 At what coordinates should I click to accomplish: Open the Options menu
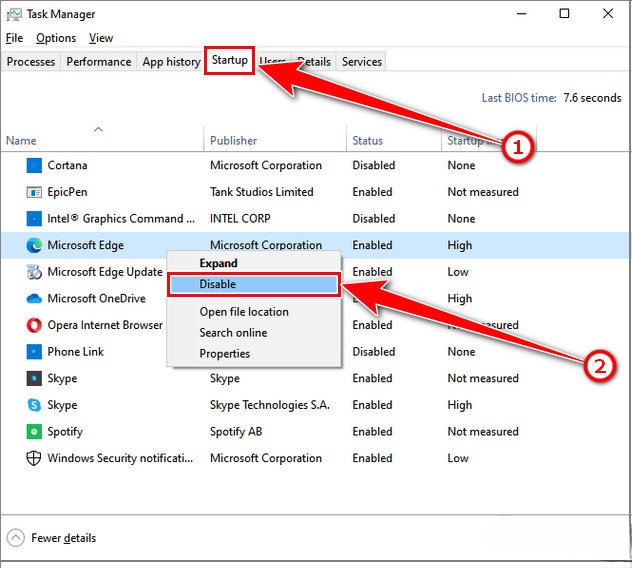tap(56, 38)
